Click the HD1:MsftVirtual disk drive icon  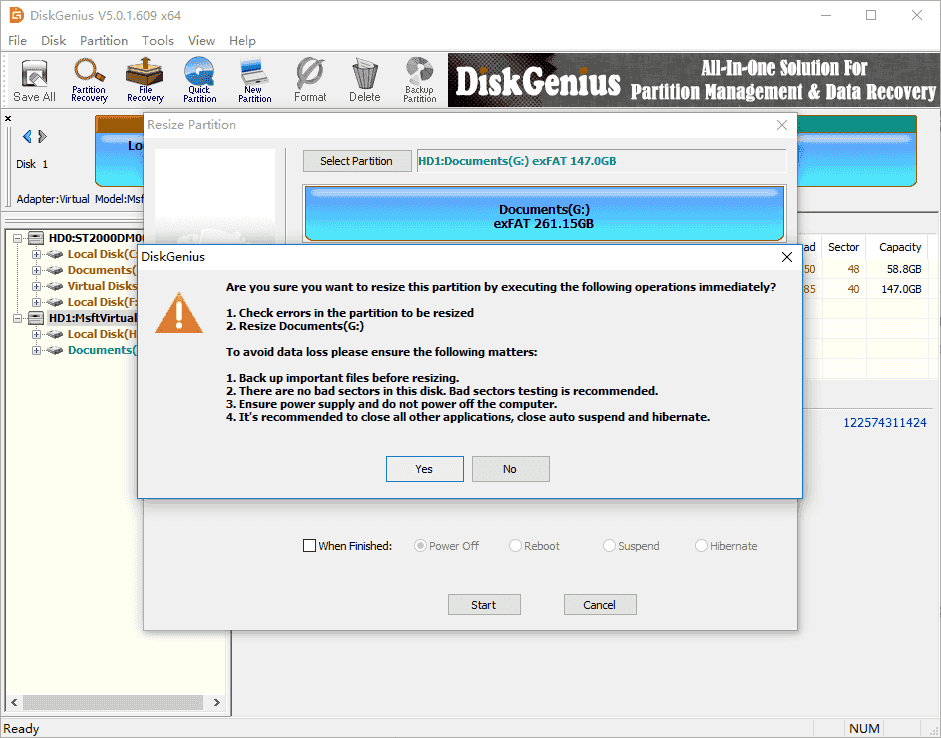click(36, 318)
